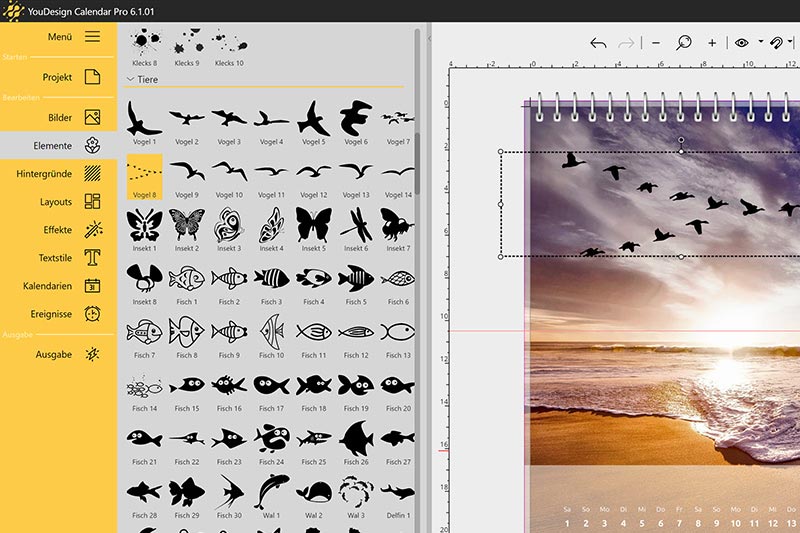Open the Ausgabe output page
800x533 pixels.
tap(57, 354)
